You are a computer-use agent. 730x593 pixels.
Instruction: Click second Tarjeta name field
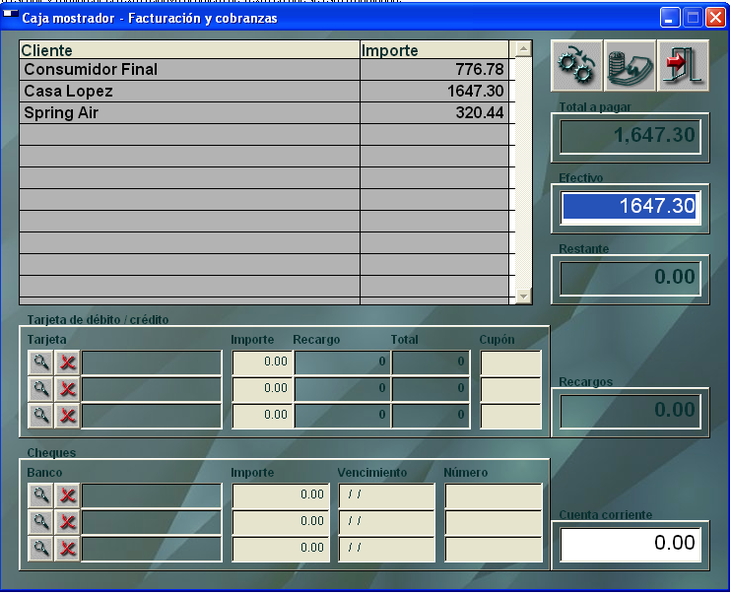click(x=151, y=389)
